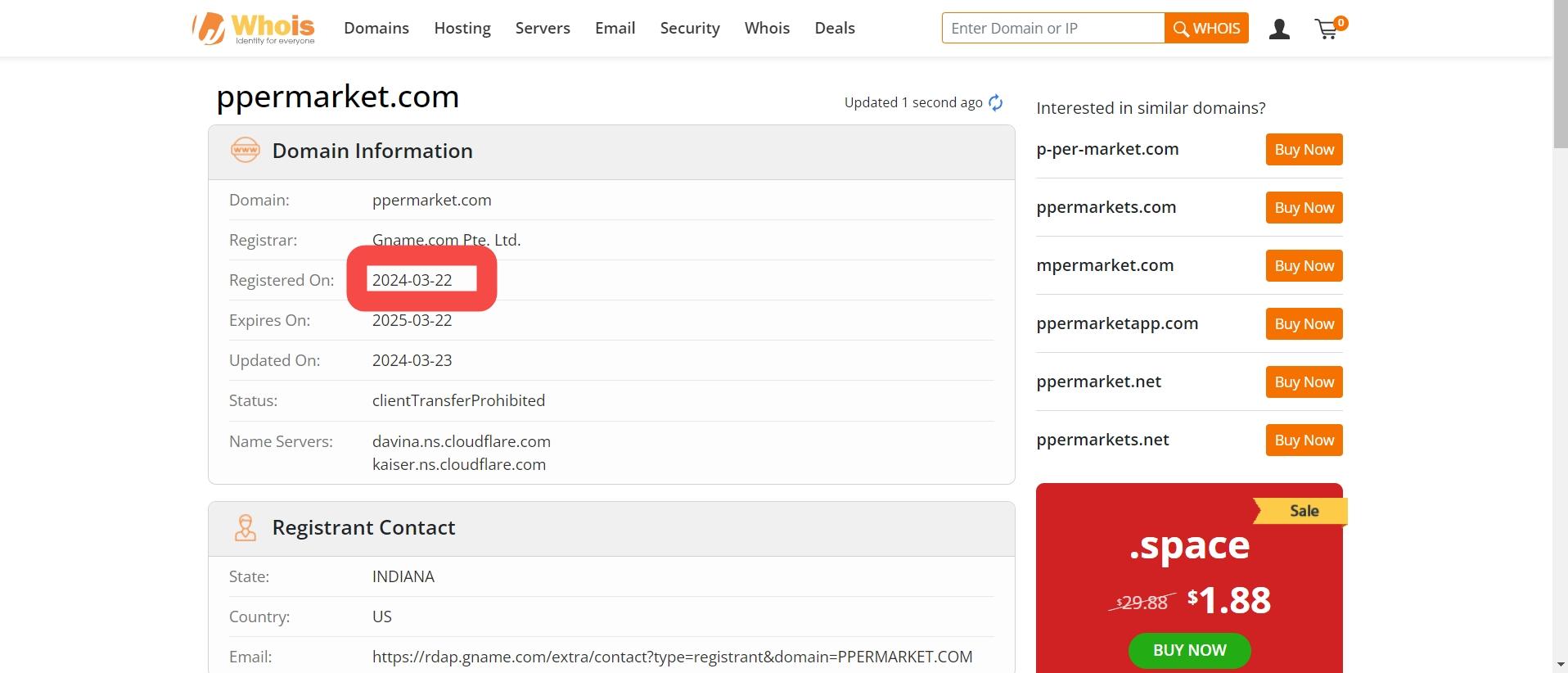Click the page vertical scrollbar thumb
Image resolution: width=1568 pixels, height=673 pixels.
coord(1560,74)
